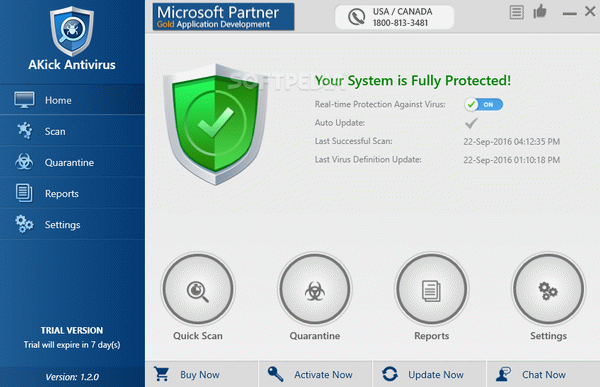Open the list menu icon in title bar

(517, 12)
